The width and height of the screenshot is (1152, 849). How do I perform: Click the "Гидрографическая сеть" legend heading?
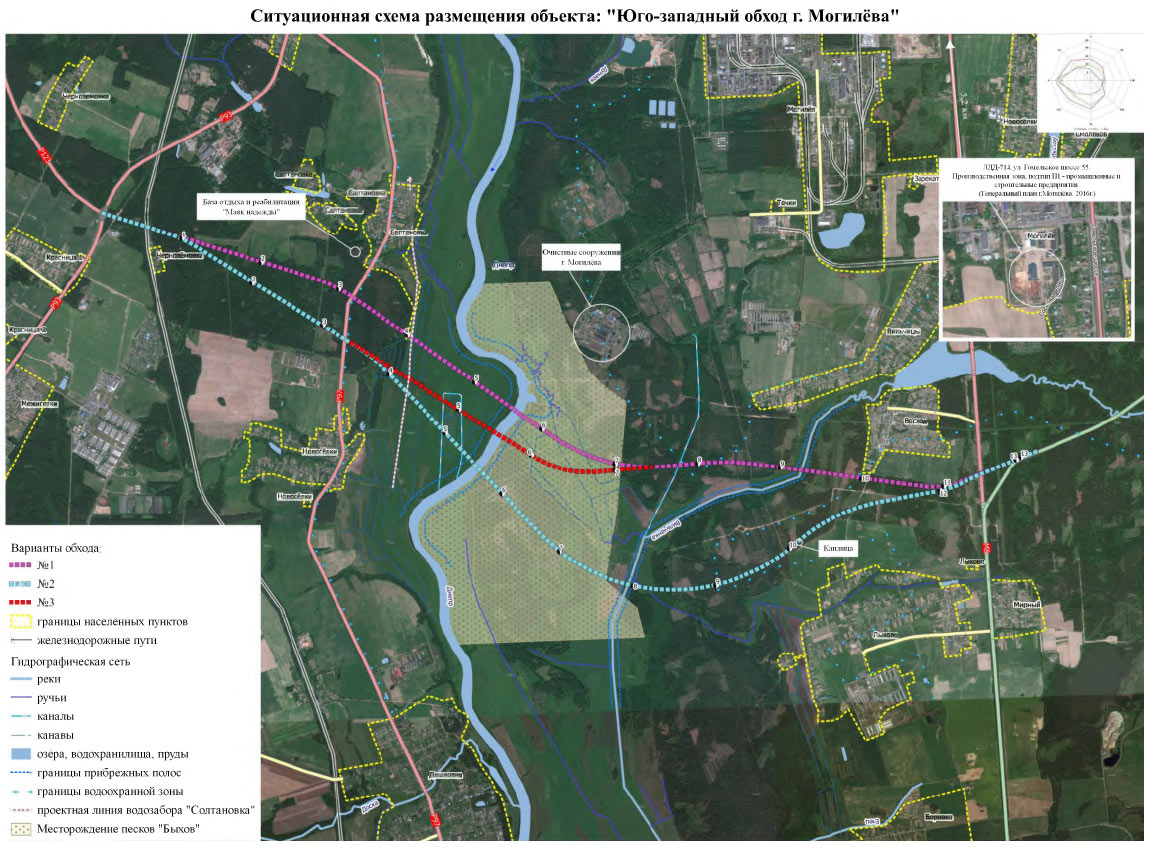coord(74,661)
